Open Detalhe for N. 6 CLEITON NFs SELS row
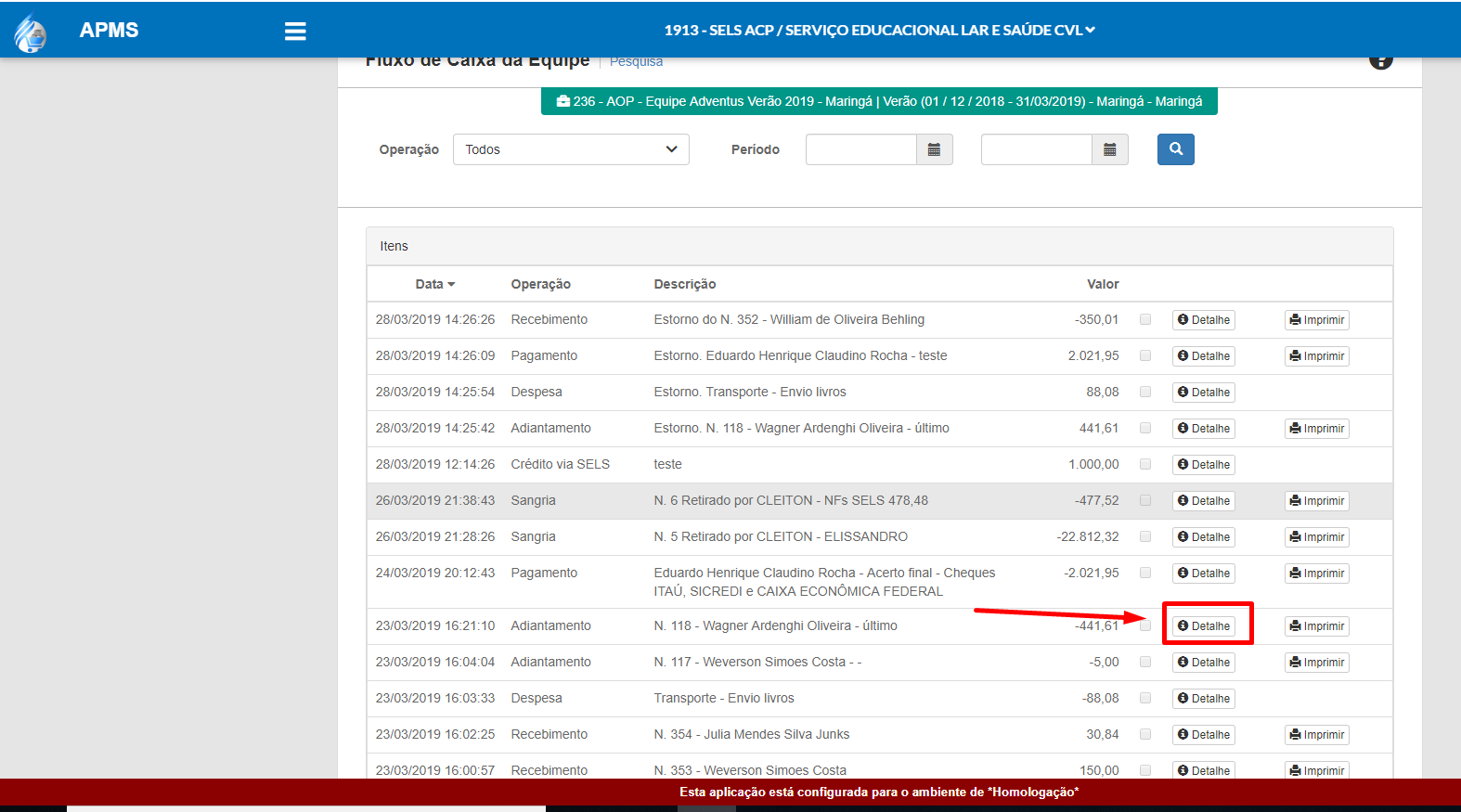The height and width of the screenshot is (812, 1461). coord(1204,501)
